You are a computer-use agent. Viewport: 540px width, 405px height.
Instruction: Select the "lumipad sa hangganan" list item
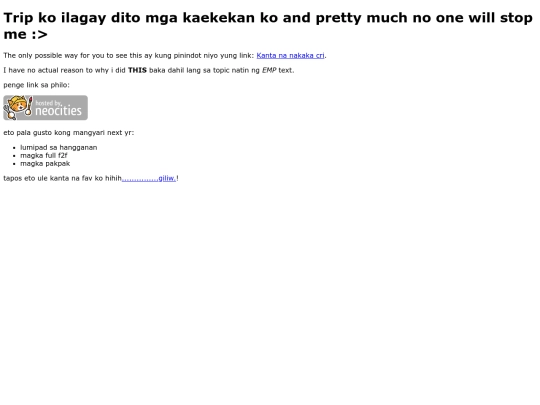click(59, 147)
